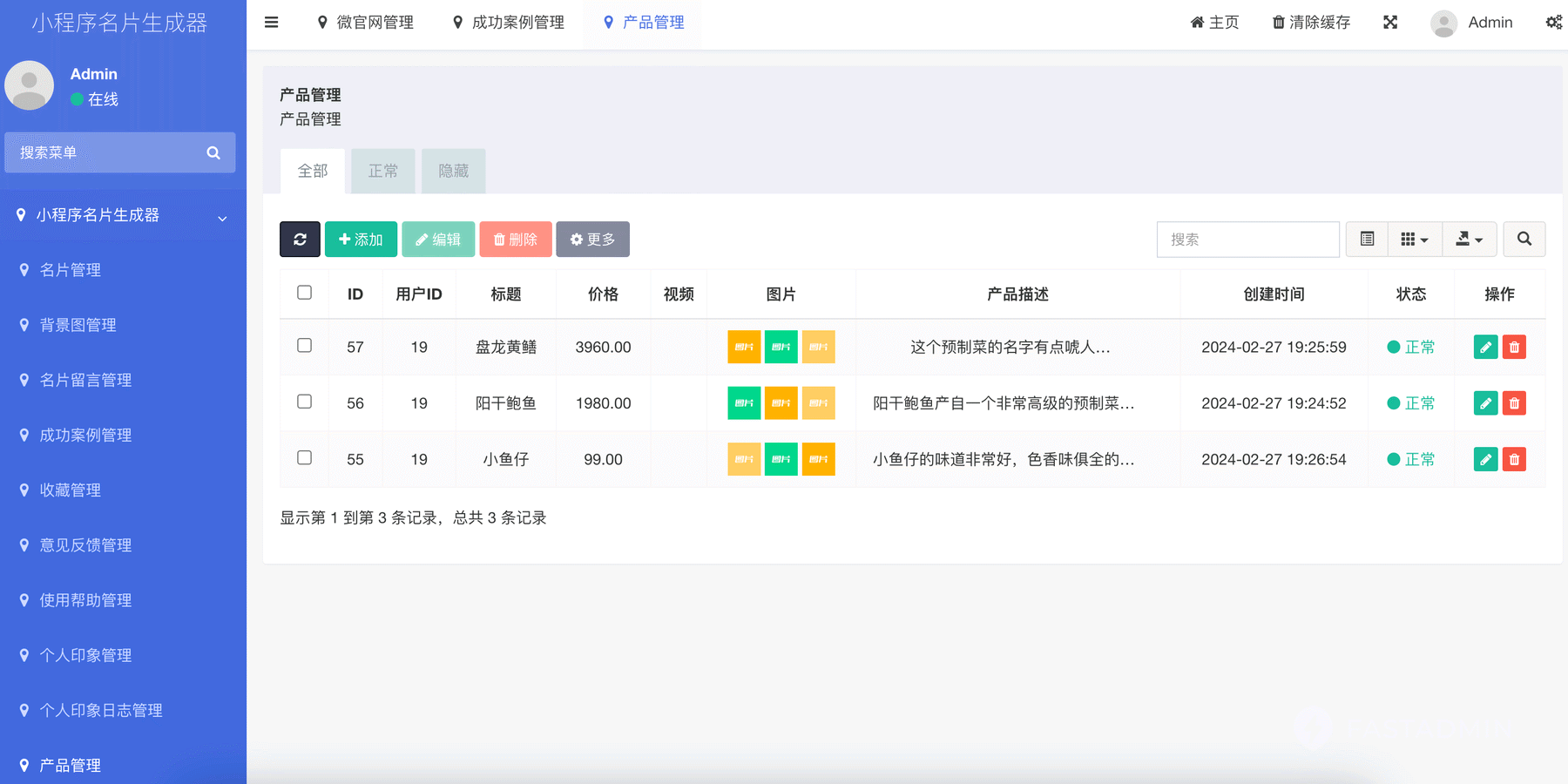Image resolution: width=1568 pixels, height=784 pixels.
Task: Click the 添加 button to add product
Action: tap(361, 239)
